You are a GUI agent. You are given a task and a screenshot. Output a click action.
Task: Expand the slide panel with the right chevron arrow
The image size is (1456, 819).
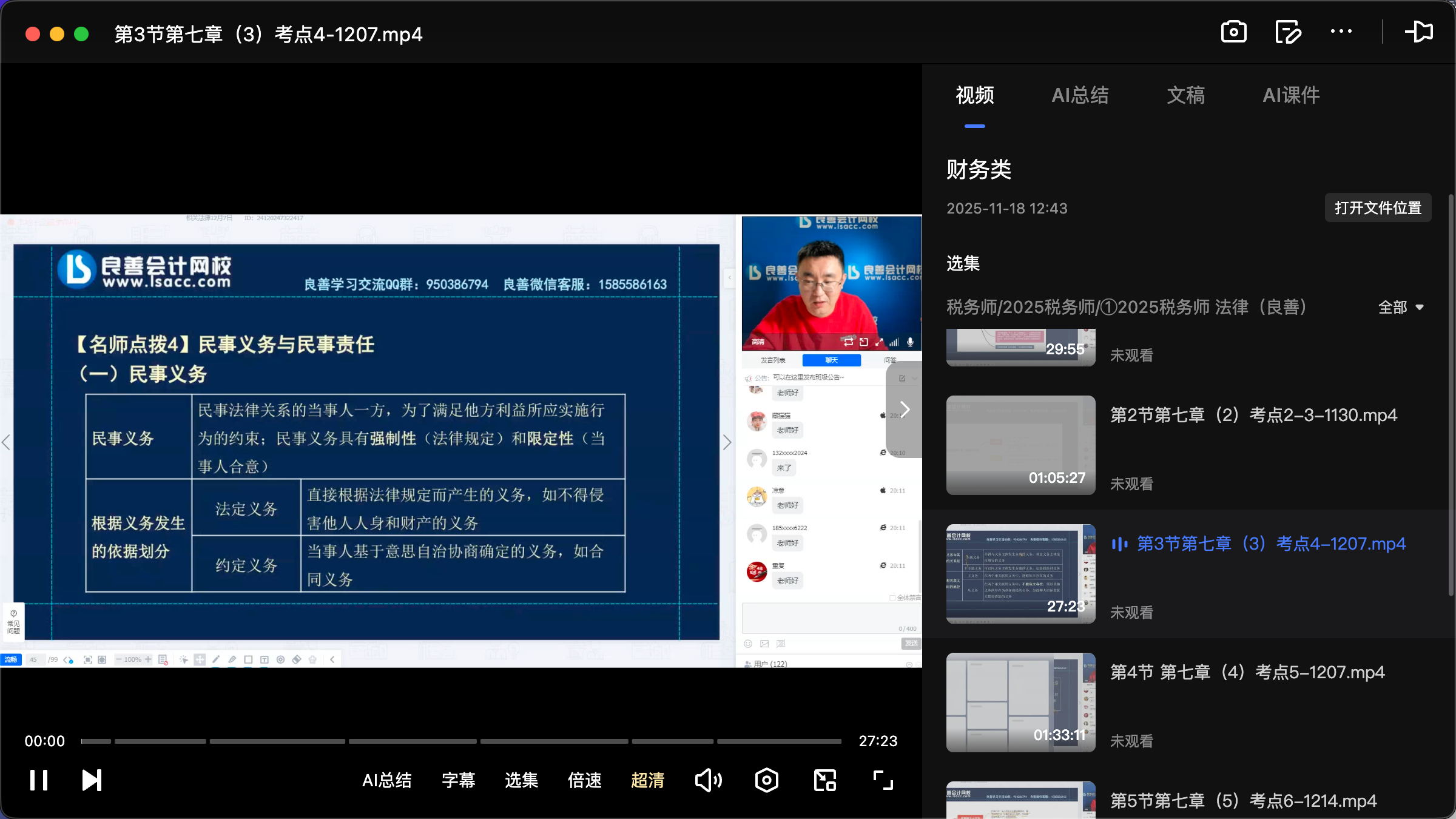click(903, 409)
